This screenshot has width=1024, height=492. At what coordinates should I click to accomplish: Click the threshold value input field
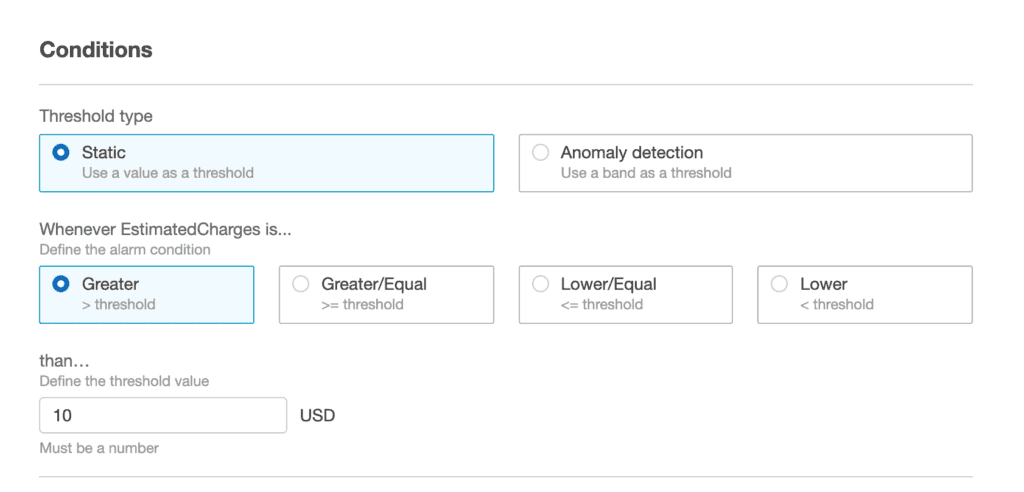click(x=163, y=415)
